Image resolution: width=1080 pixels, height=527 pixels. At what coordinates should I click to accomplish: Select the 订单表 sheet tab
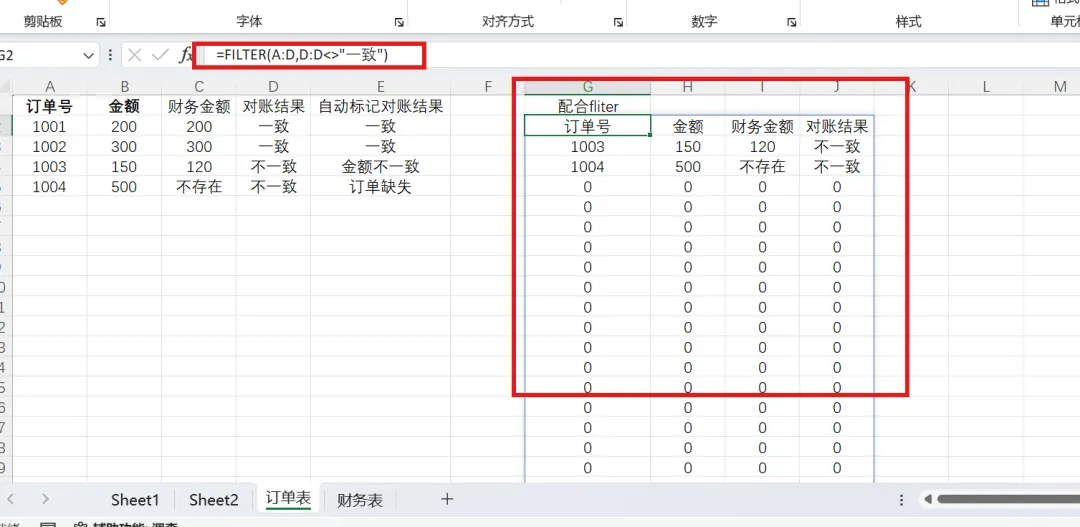(x=288, y=499)
